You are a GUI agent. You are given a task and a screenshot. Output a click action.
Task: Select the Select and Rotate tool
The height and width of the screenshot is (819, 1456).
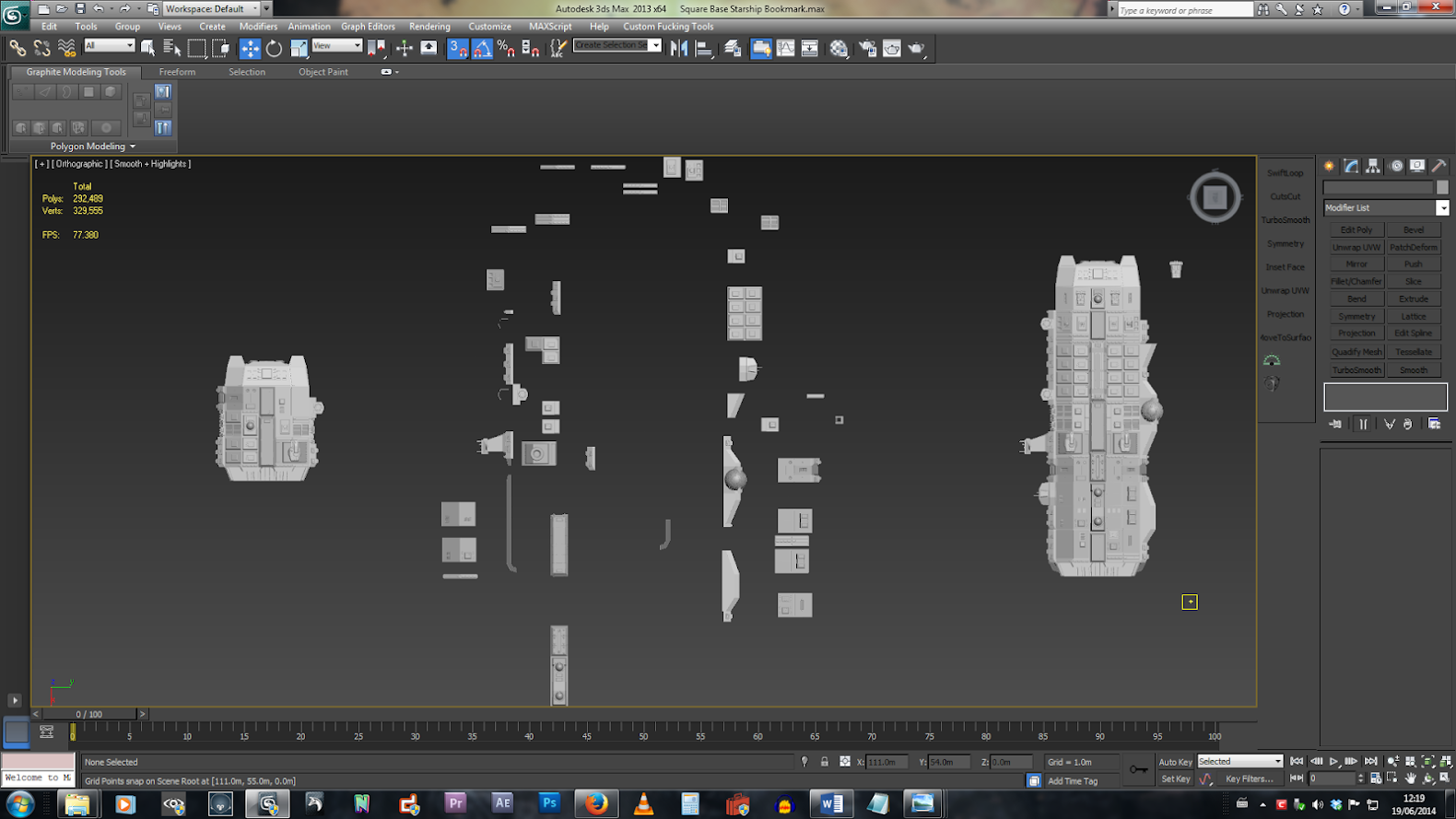point(274,49)
